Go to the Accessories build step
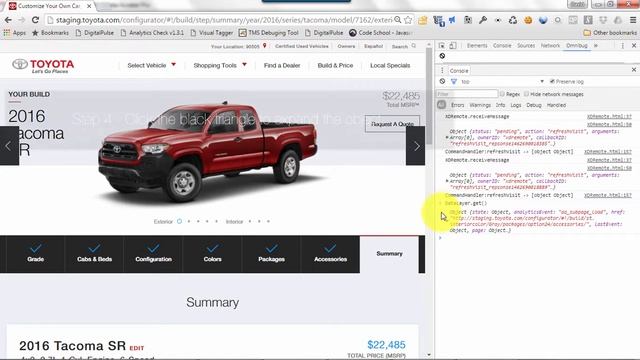 [330, 254]
